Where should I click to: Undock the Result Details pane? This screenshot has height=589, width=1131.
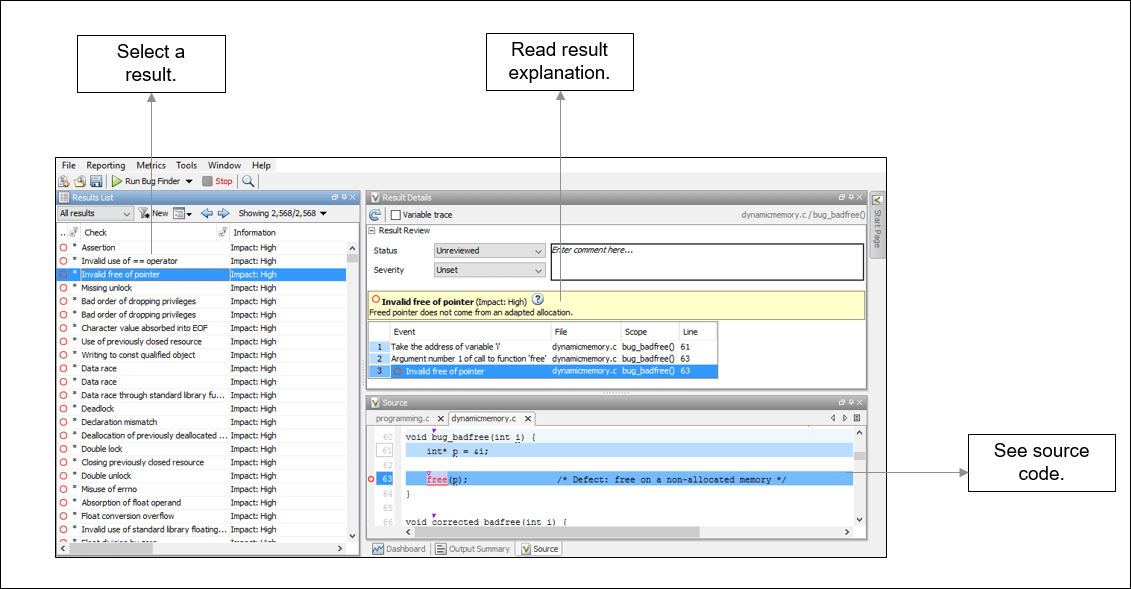tap(842, 198)
